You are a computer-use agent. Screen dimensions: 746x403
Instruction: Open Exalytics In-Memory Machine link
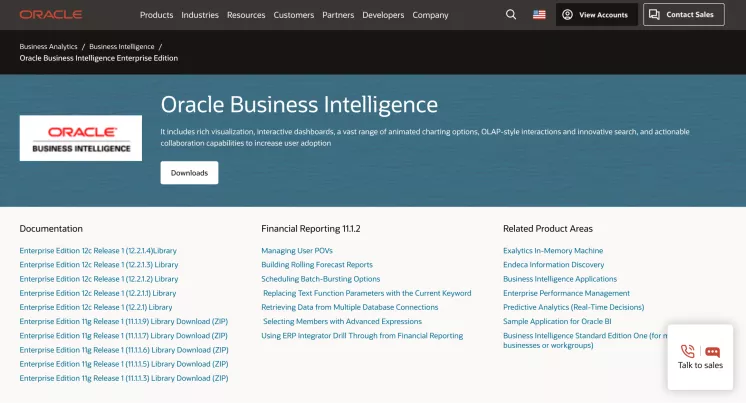coord(553,250)
